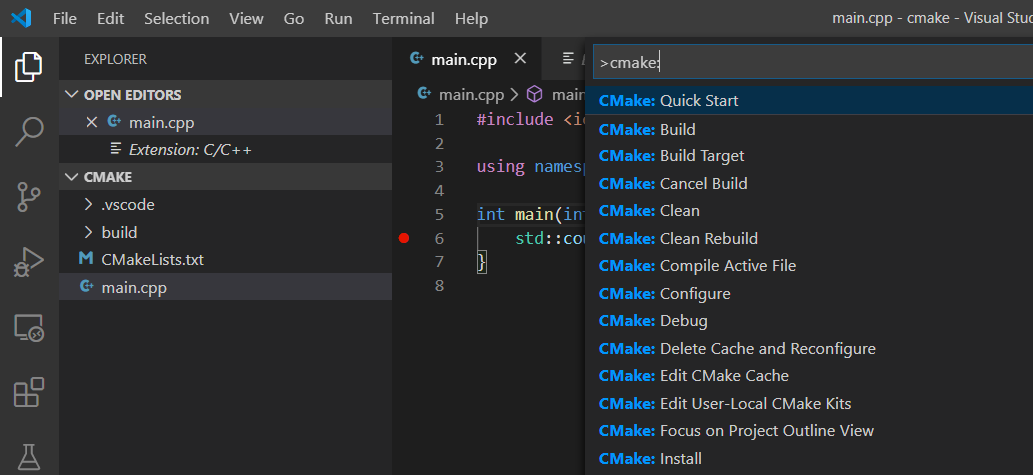This screenshot has width=1033, height=475.
Task: Run CMake: Delete Cache and Reconfigure
Action: click(x=809, y=348)
